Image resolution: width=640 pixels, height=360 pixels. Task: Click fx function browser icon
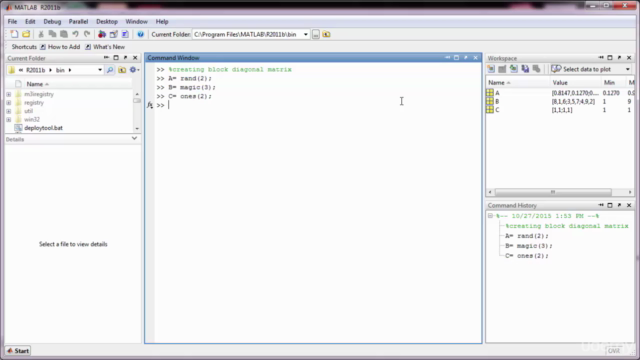coord(150,105)
